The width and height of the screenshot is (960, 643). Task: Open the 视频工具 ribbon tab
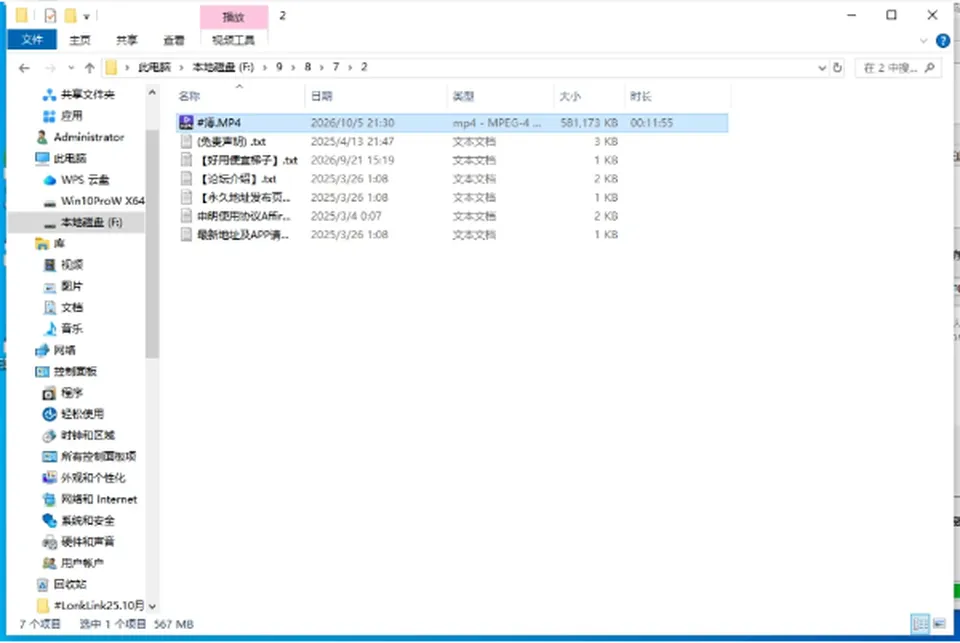click(233, 40)
